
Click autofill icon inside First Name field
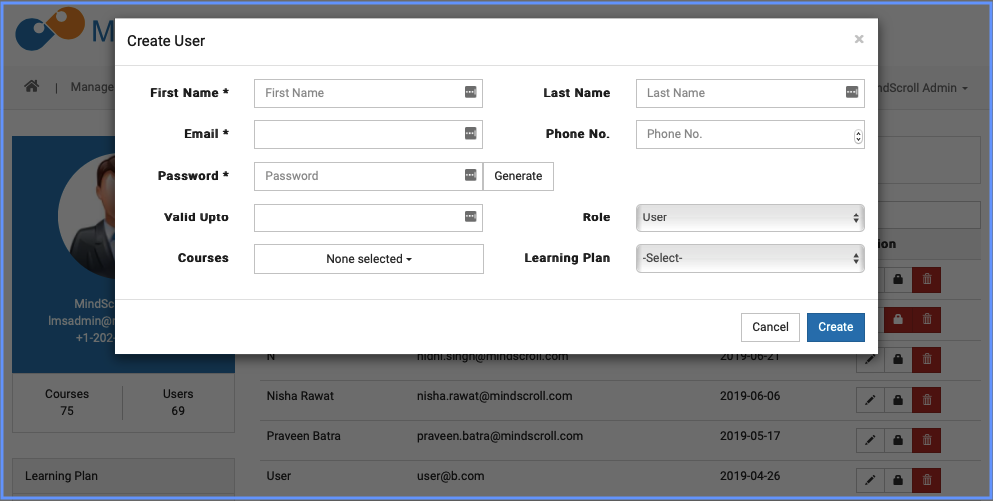tap(471, 92)
